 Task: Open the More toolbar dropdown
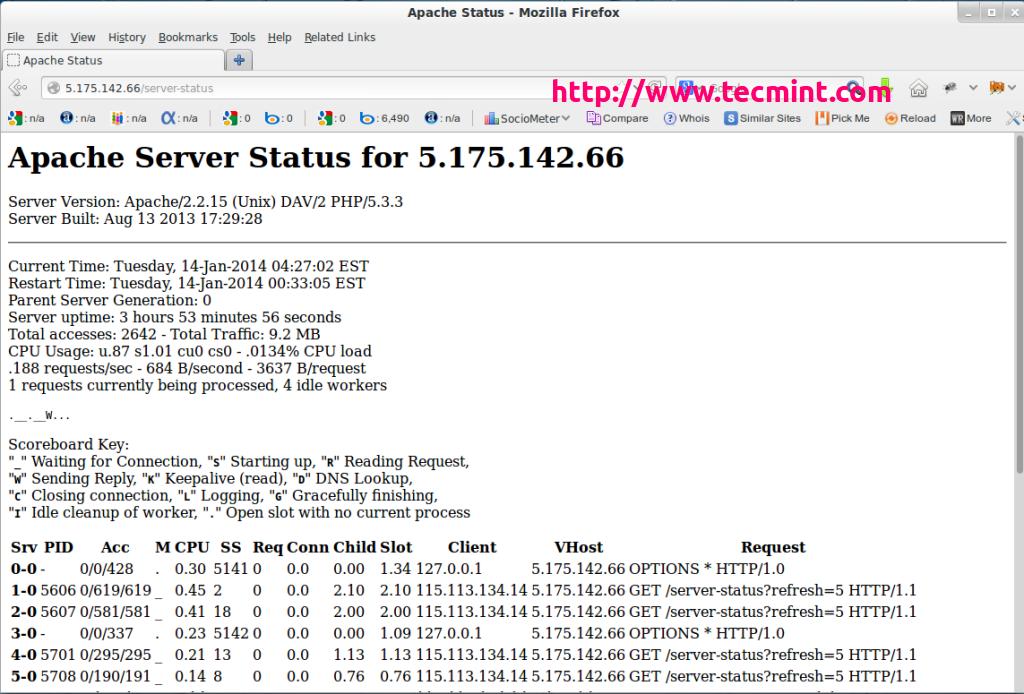[971, 118]
